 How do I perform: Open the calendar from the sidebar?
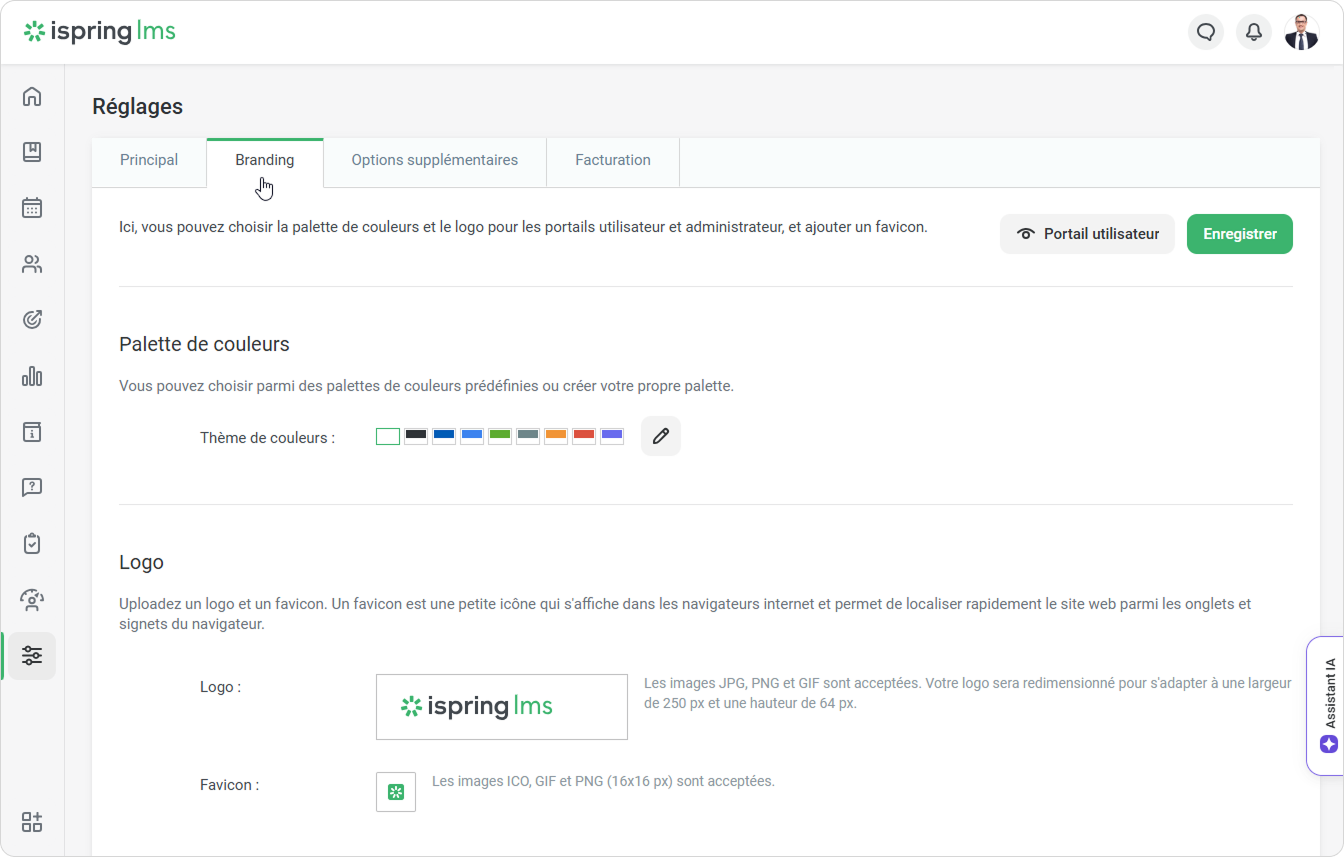[x=32, y=208]
